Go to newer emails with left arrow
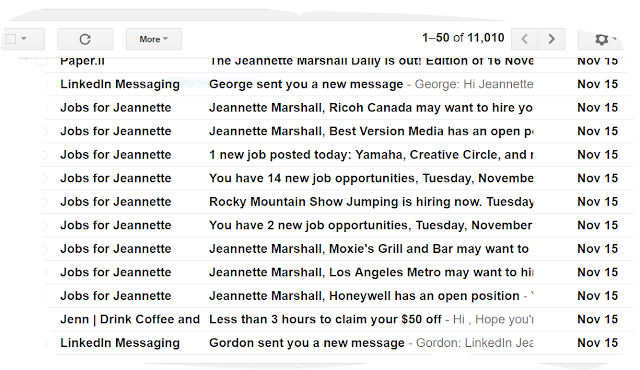The image size is (640, 370). tap(524, 39)
